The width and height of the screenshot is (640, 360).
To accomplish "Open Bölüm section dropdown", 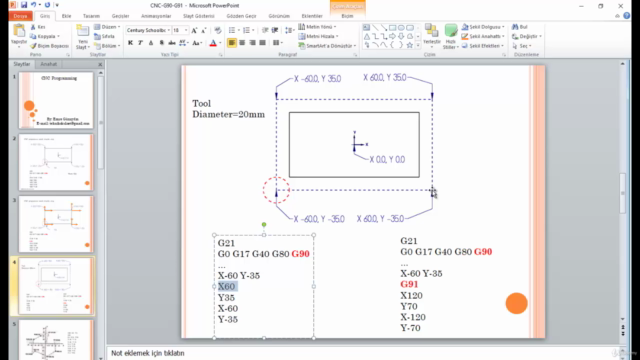I will pos(107,46).
